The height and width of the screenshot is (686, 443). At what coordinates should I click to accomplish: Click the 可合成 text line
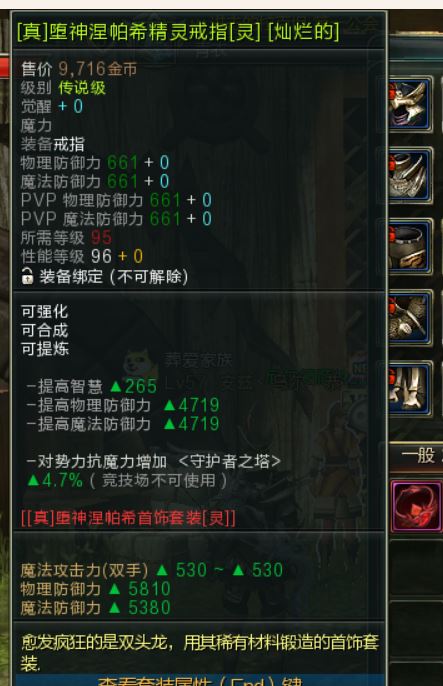[45, 330]
